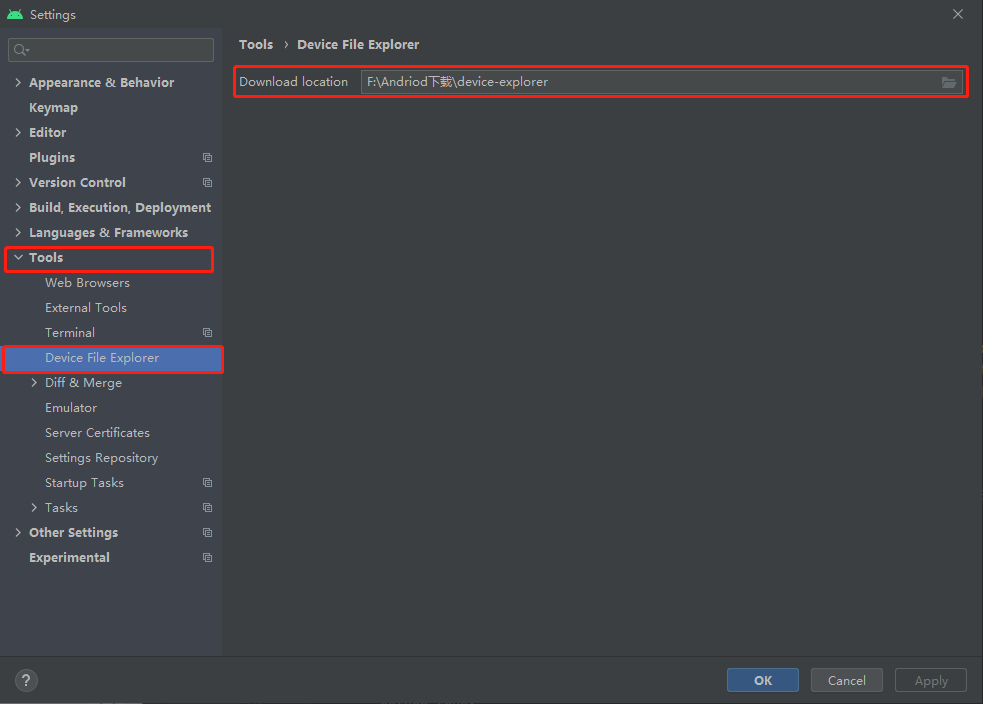Screen dimensions: 983x704
Task: Select Appearance & Behavior label
Action: (x=102, y=83)
